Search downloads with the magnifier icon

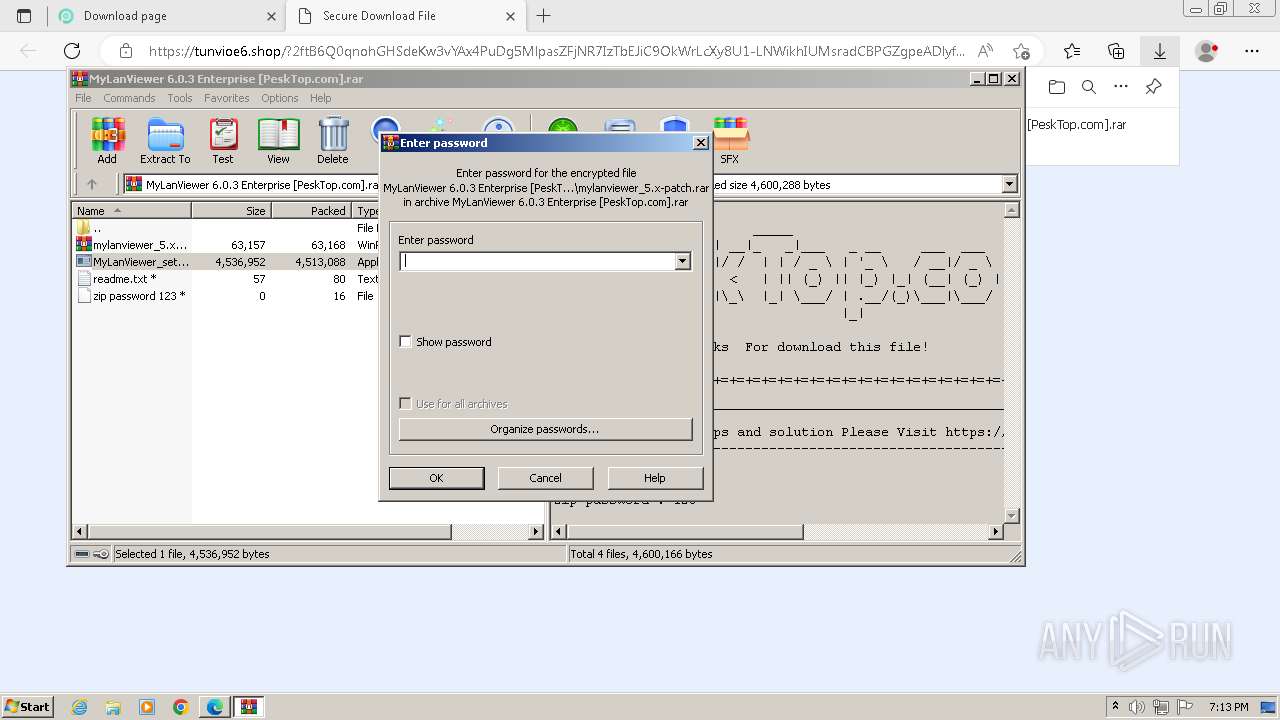(x=1089, y=87)
